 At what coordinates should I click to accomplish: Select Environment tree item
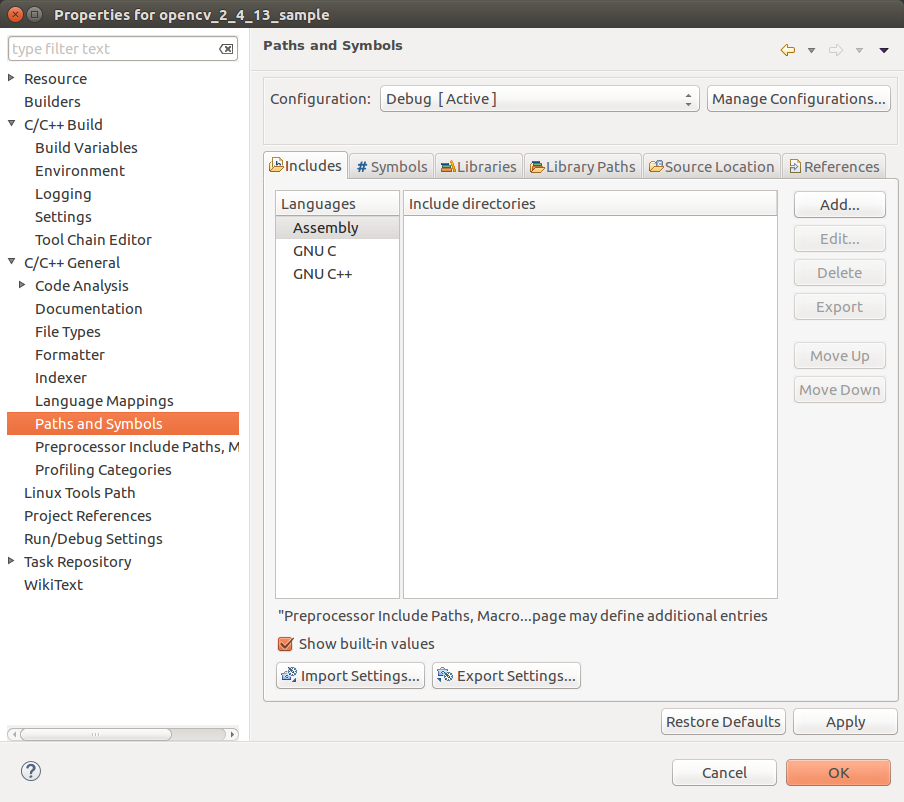point(80,171)
